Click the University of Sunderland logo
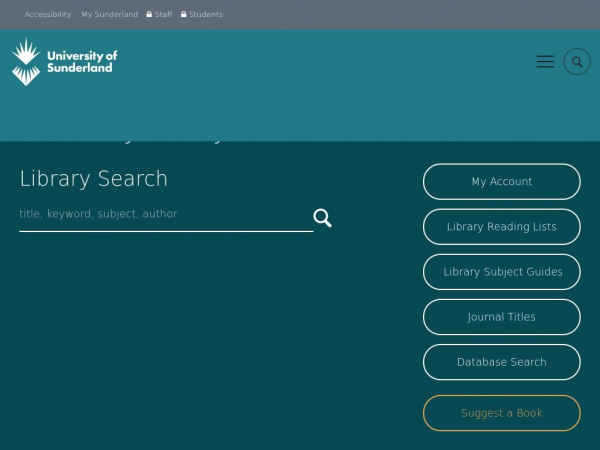This screenshot has width=600, height=450. [x=65, y=62]
